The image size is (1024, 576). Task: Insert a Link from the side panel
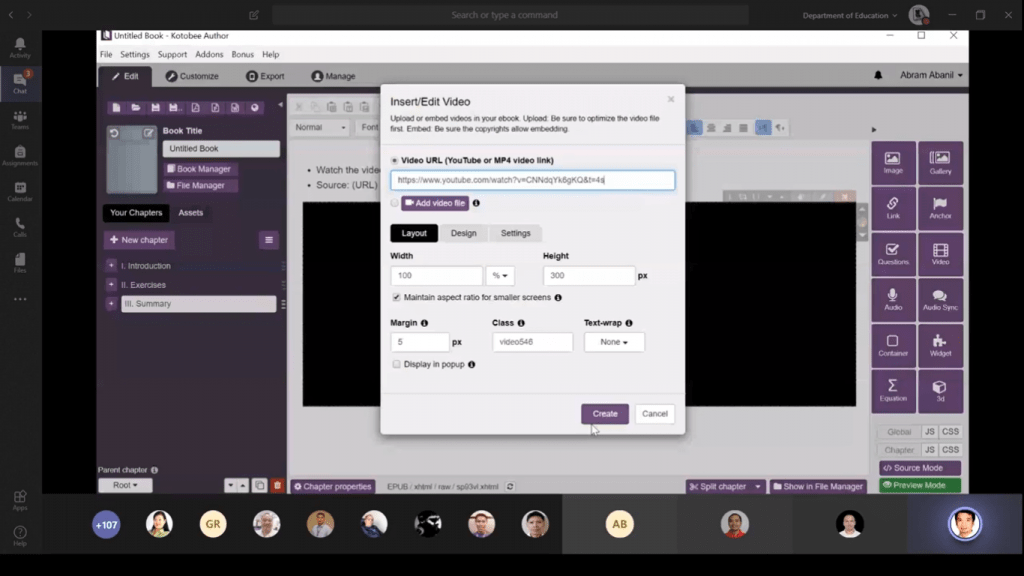pos(893,208)
